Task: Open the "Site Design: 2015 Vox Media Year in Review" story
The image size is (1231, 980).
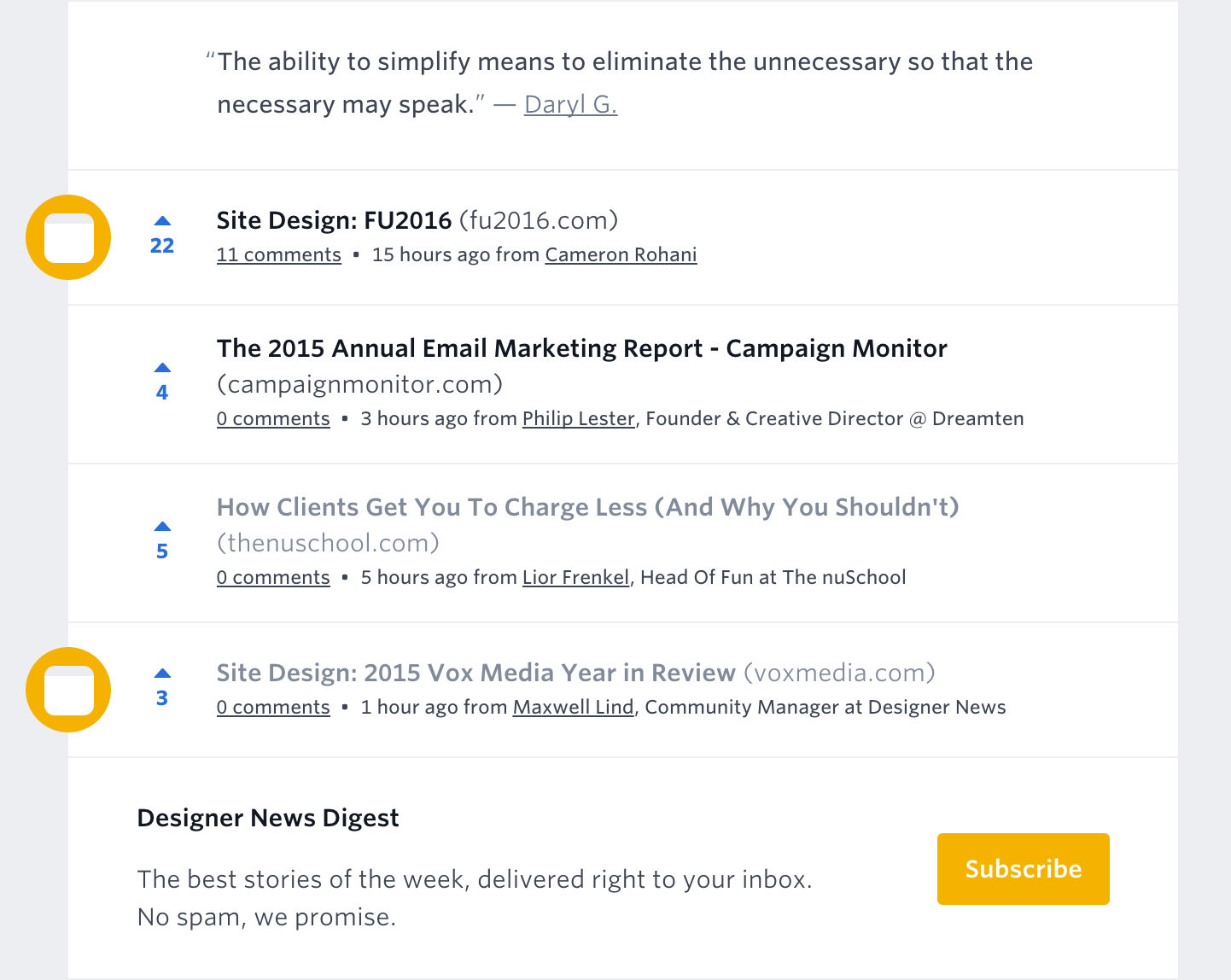Action: [x=476, y=673]
